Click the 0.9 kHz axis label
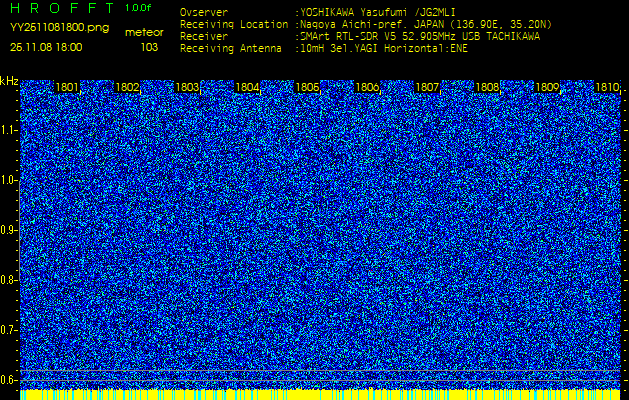The width and height of the screenshot is (629, 400). 8,230
